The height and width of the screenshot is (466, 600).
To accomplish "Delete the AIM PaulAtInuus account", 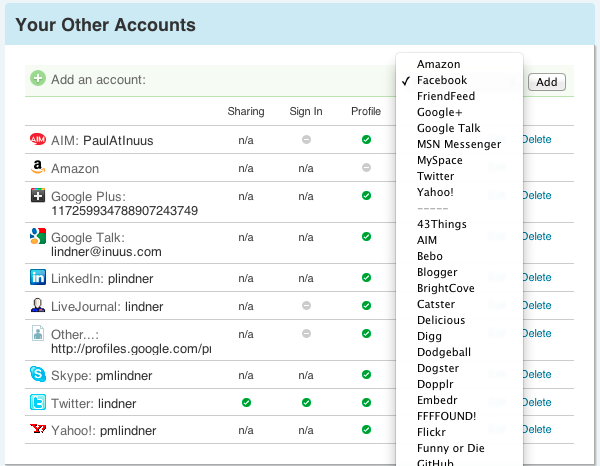I will (x=537, y=139).
